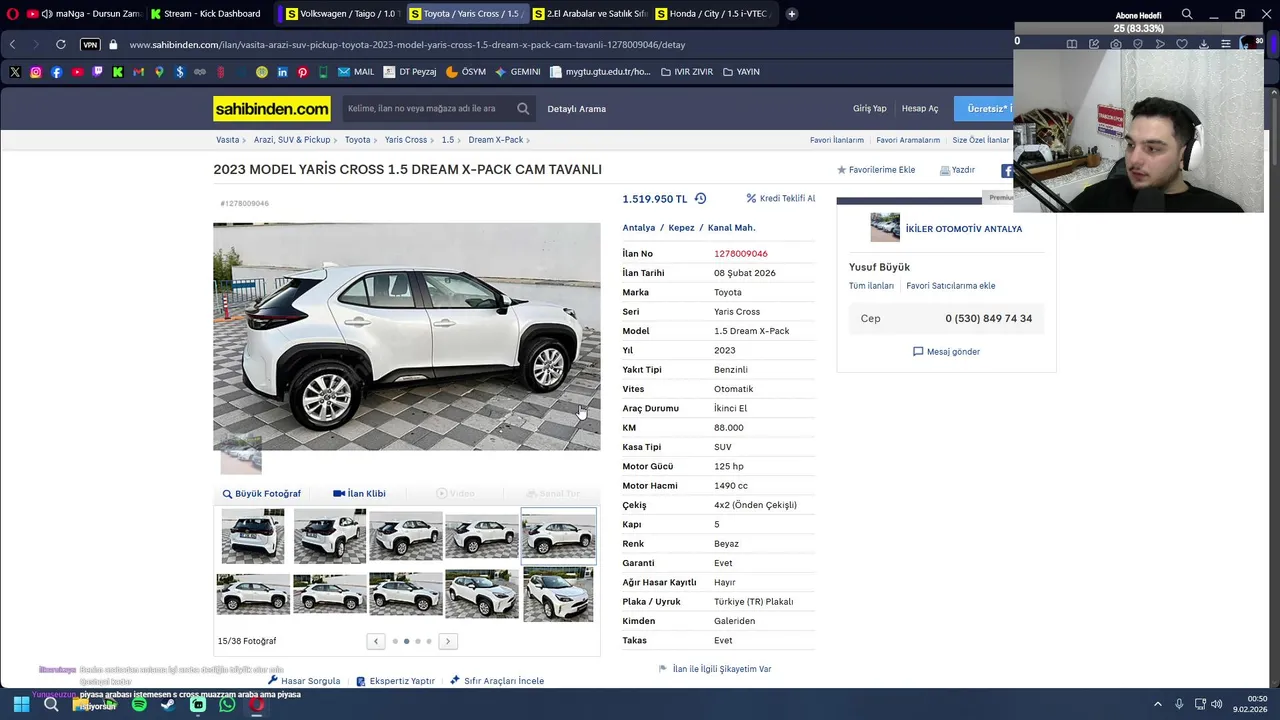
Task: Expand the Yaris Cross breadcrumb chevron
Action: pos(433,140)
